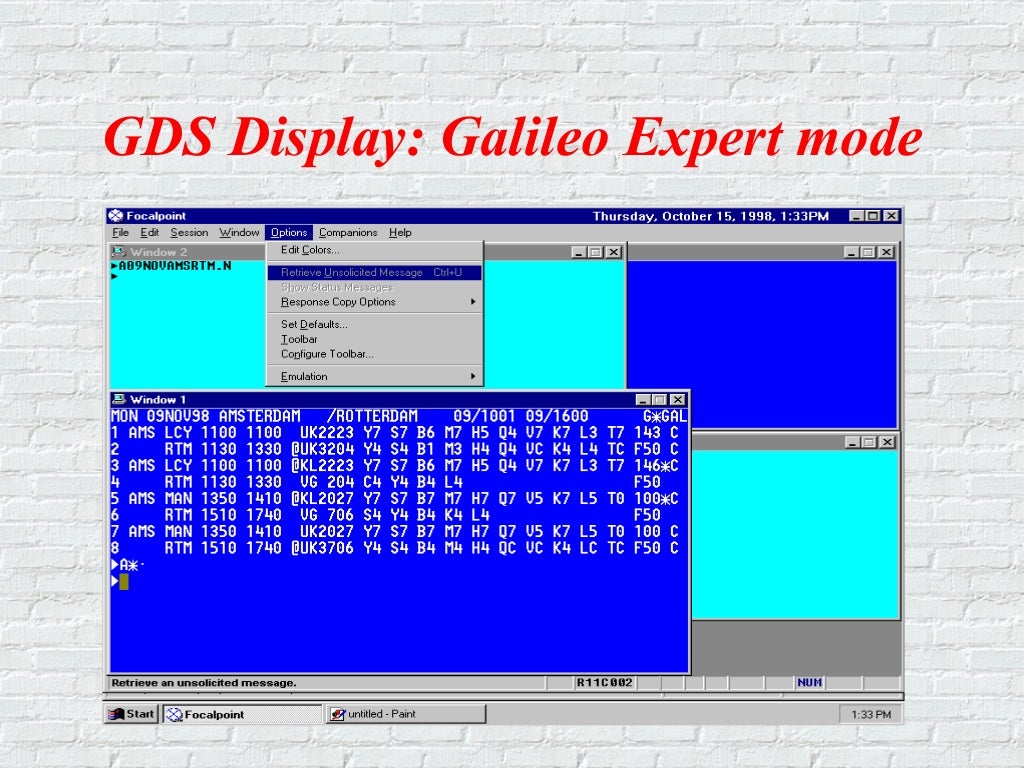Screen dimensions: 1024x768
Task: Close Window 1
Action: (x=678, y=400)
